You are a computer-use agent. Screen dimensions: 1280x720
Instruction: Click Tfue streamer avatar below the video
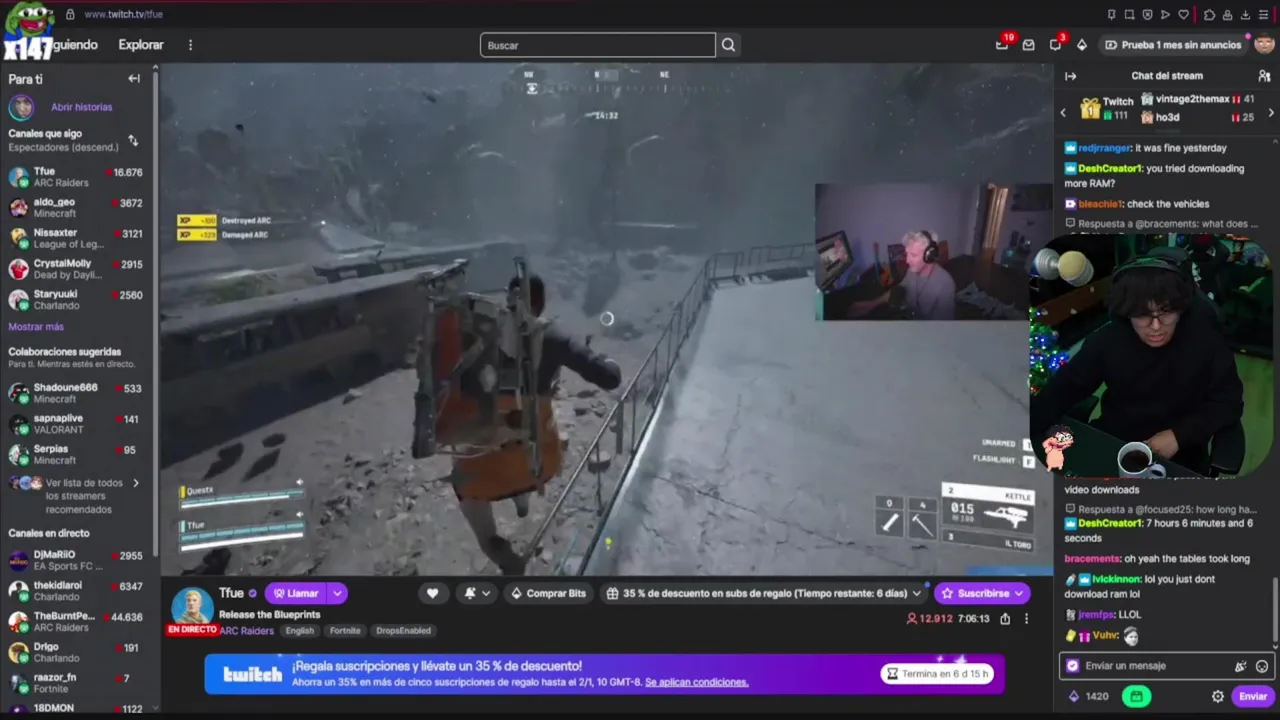pos(192,606)
